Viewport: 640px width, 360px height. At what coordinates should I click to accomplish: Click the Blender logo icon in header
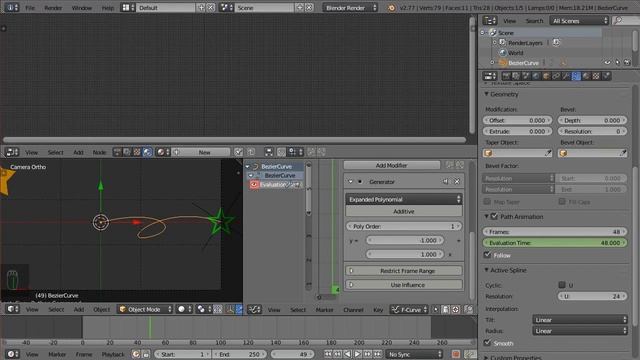(391, 8)
